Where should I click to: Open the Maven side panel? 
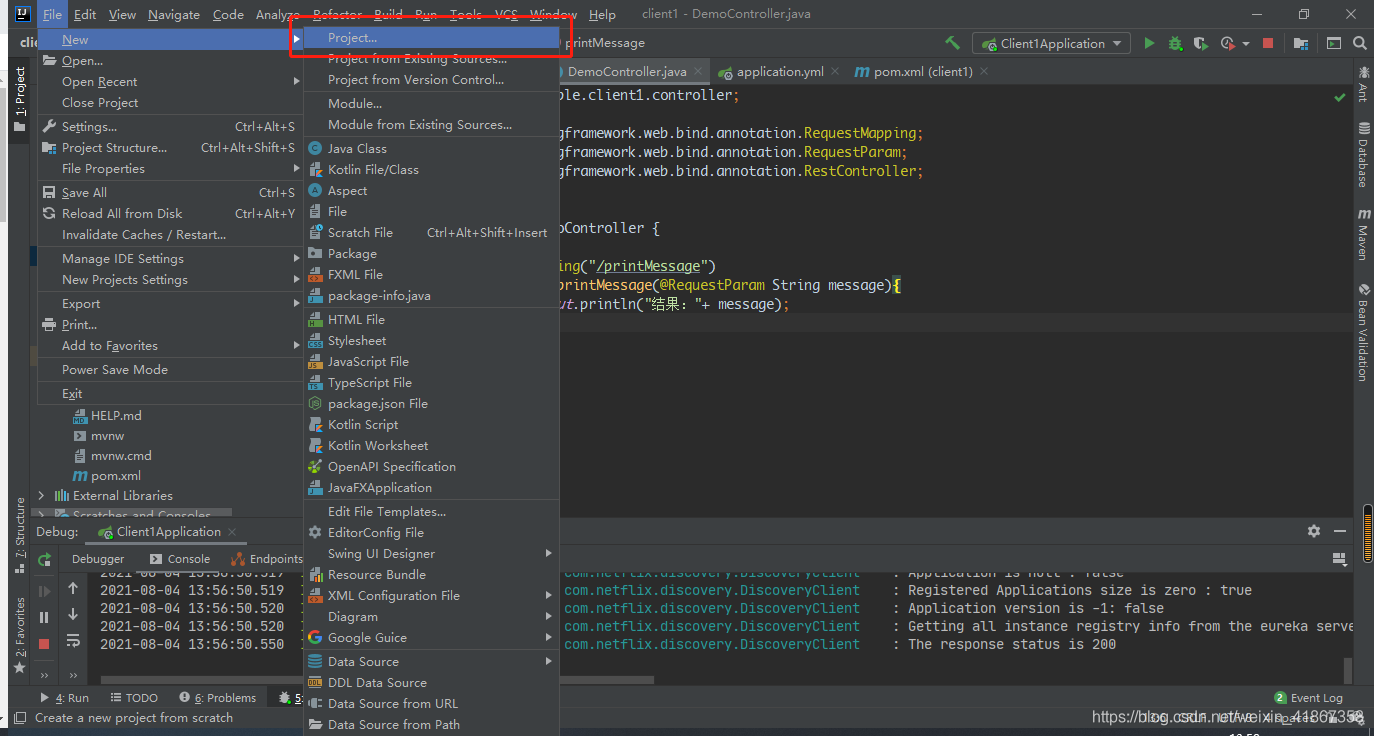pos(1363,234)
